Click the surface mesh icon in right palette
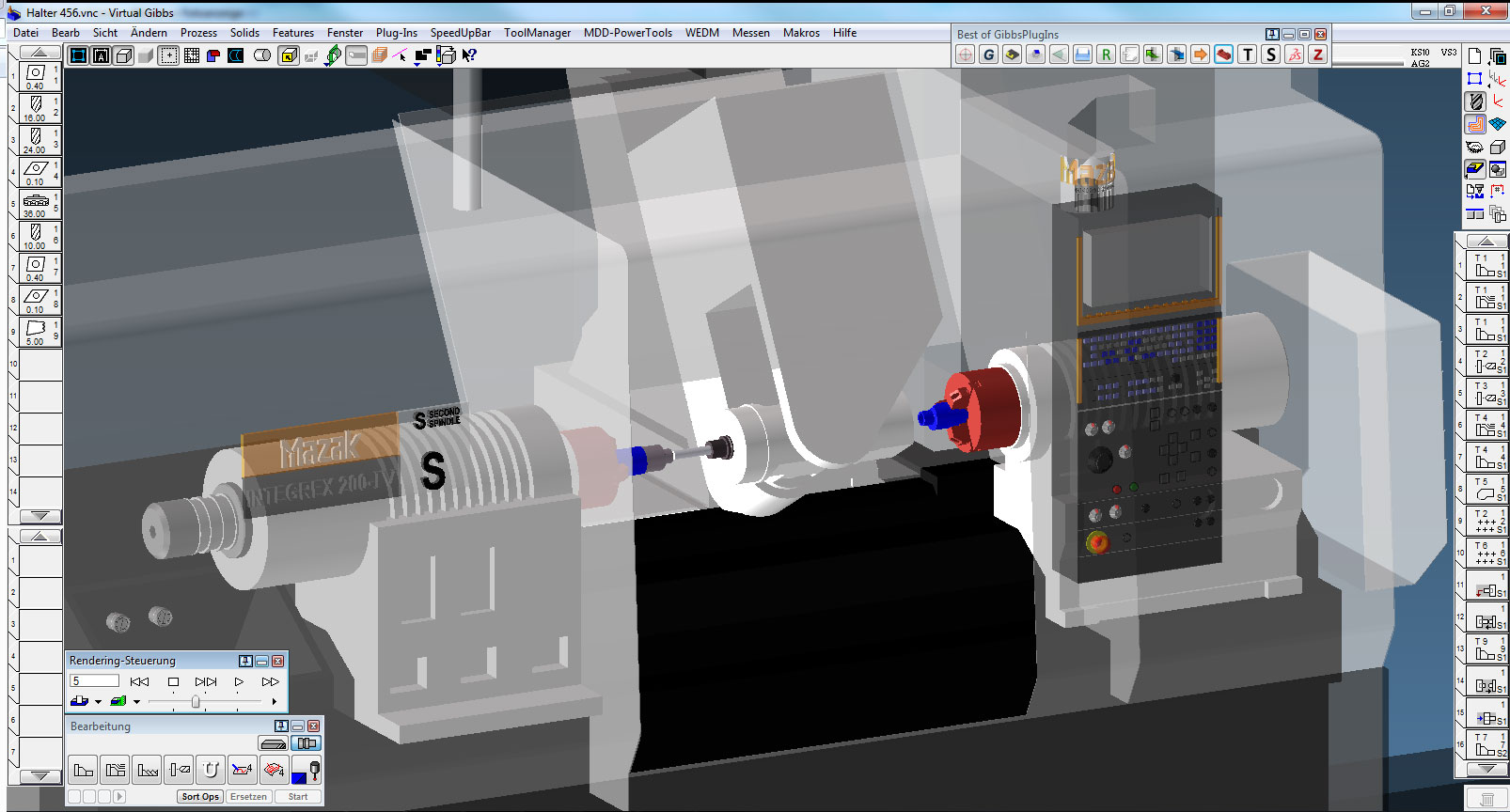The height and width of the screenshot is (812, 1510). [1498, 124]
